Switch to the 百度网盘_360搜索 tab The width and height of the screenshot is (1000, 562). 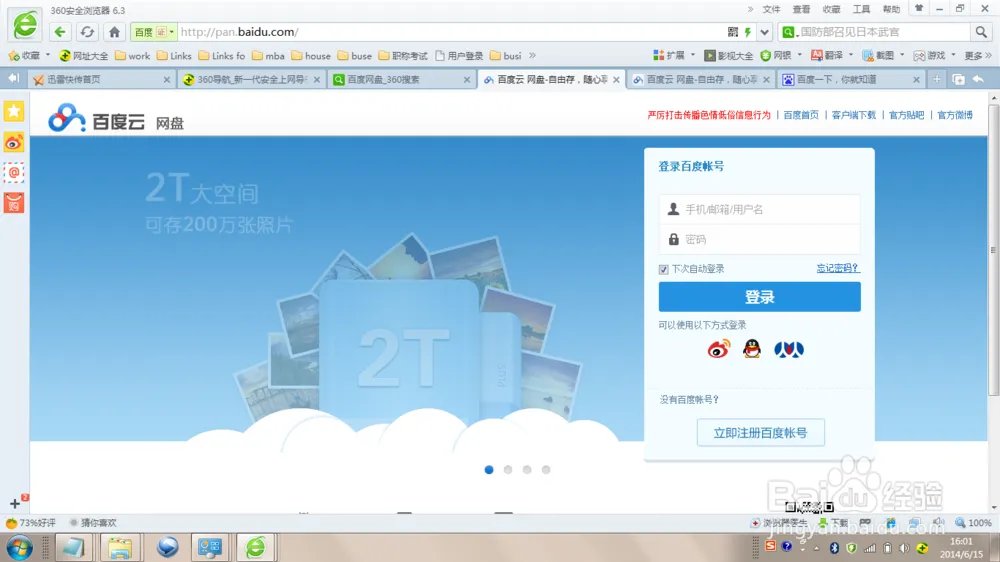(402, 79)
